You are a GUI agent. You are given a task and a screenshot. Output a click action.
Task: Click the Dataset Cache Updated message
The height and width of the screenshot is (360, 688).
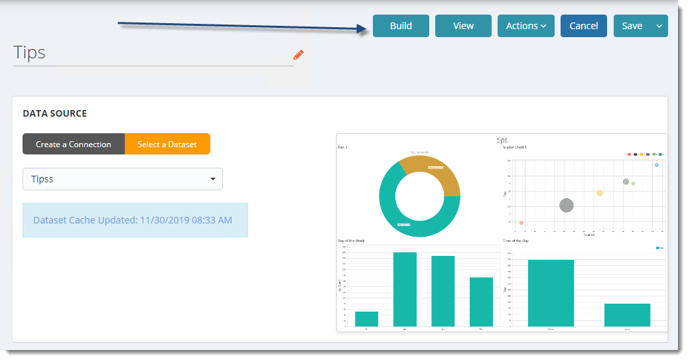(x=135, y=220)
